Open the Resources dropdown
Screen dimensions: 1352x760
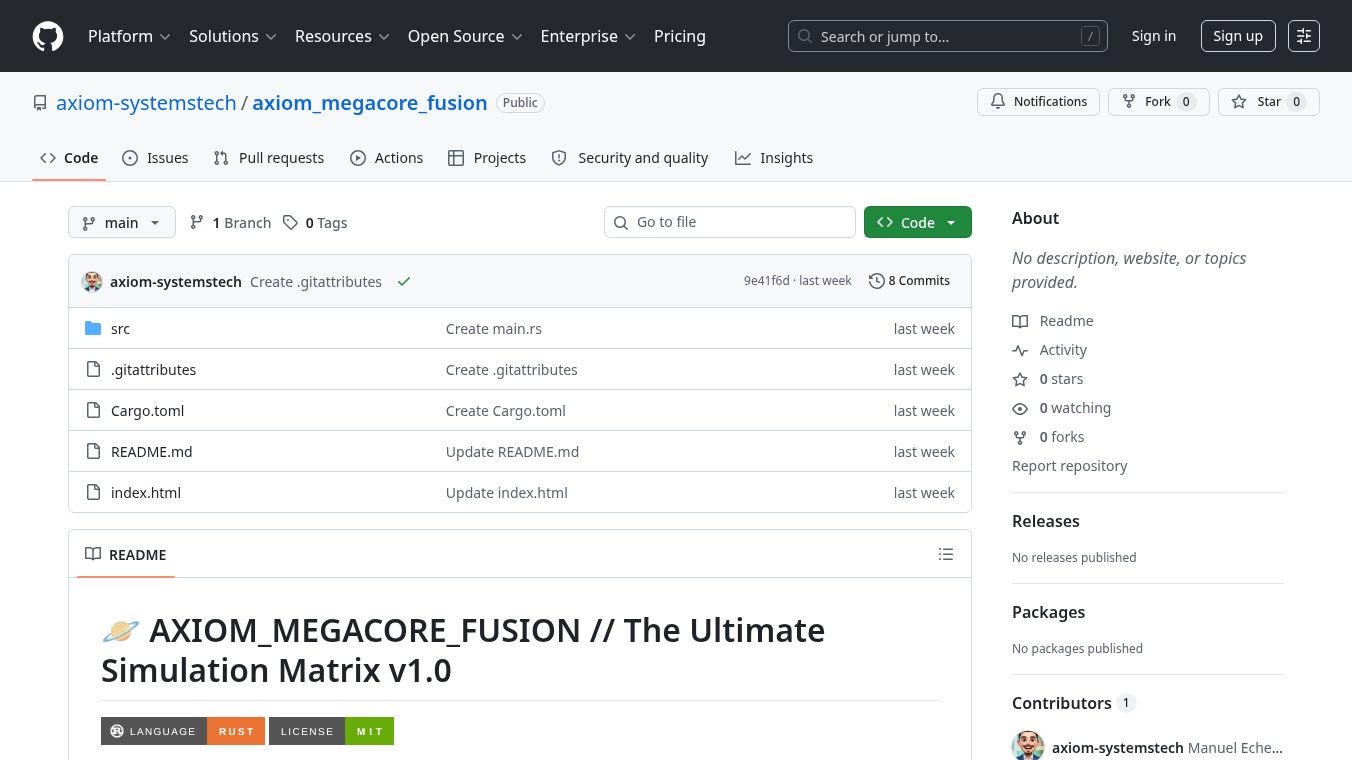341,36
